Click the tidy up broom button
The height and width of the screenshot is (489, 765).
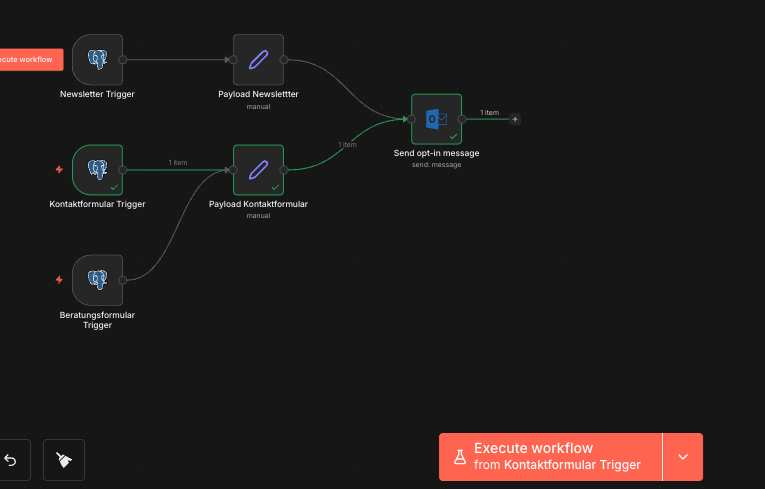click(x=64, y=460)
